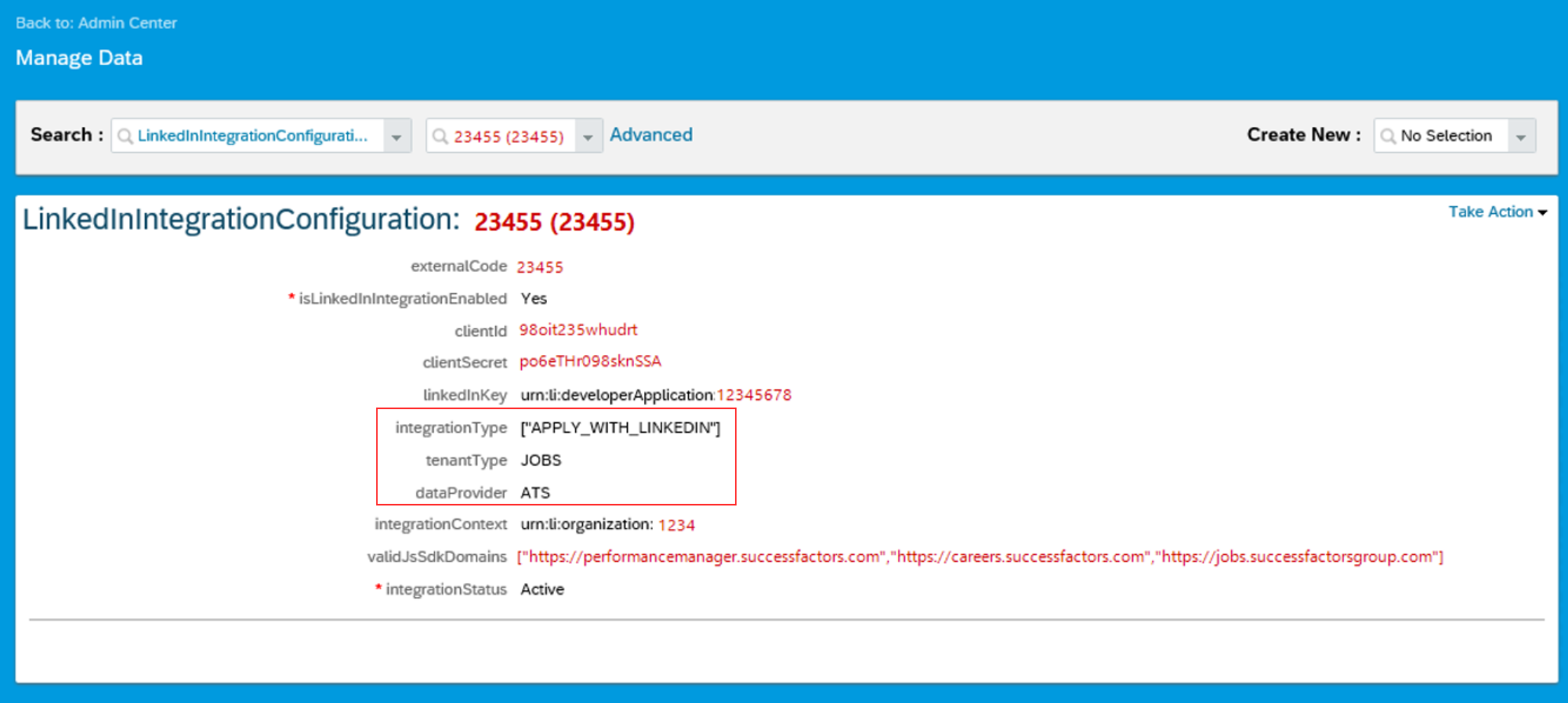Click the Back to: Admin Center link

96,23
